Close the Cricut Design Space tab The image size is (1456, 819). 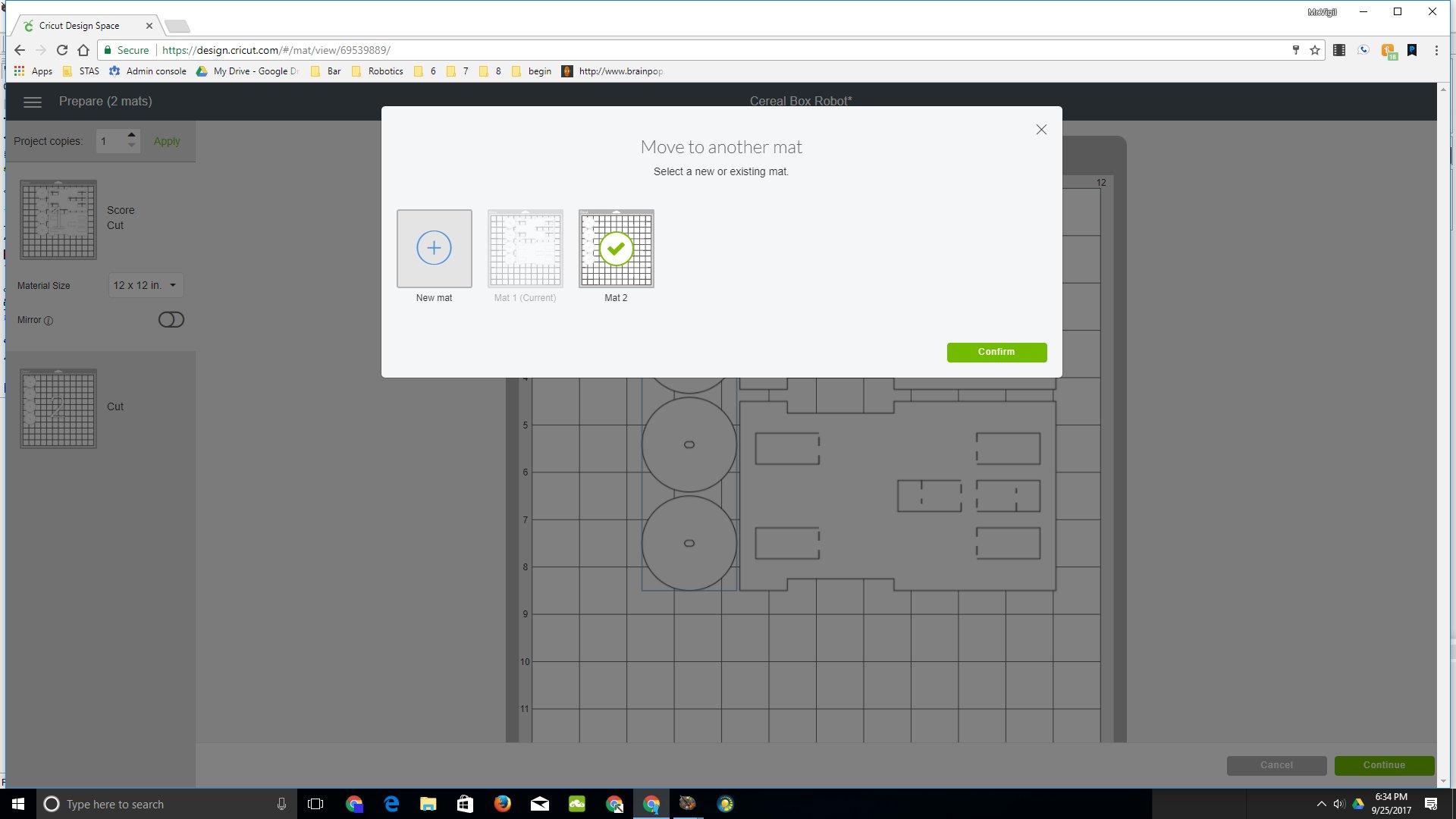click(x=149, y=26)
